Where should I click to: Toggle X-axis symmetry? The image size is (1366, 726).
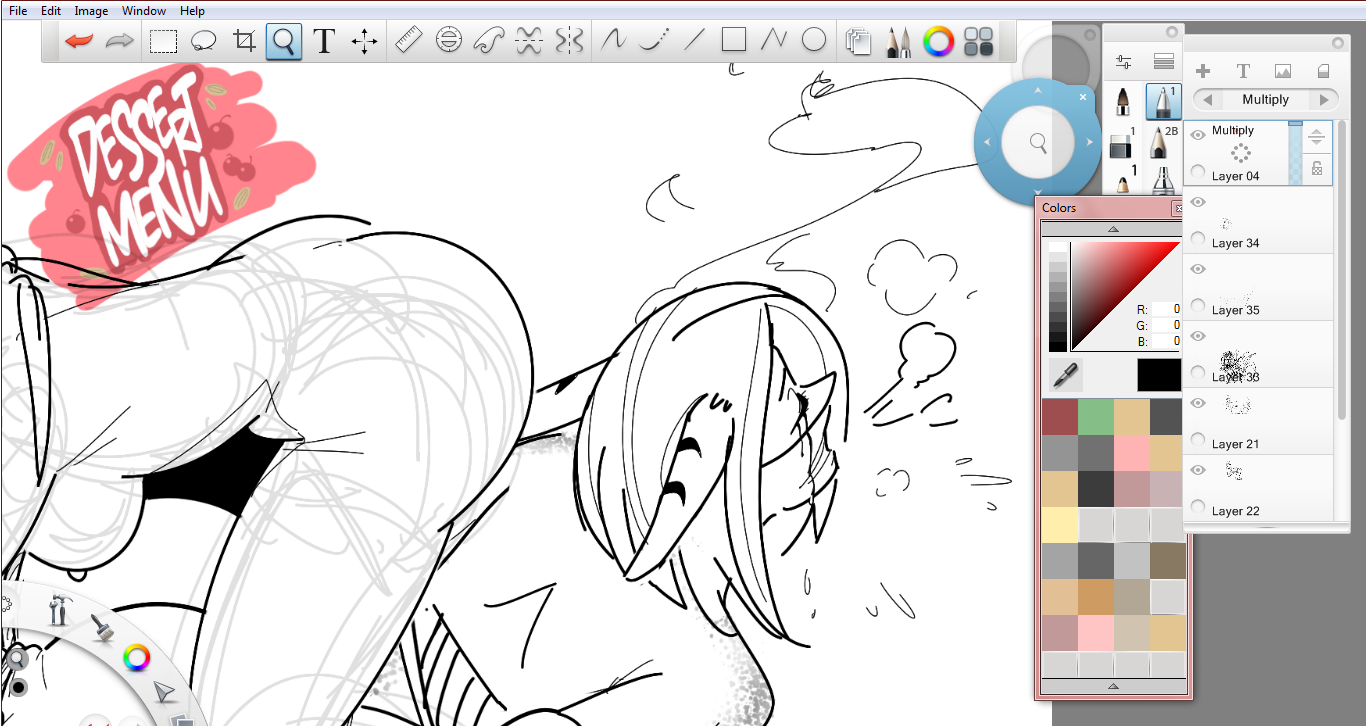pyautogui.click(x=529, y=41)
